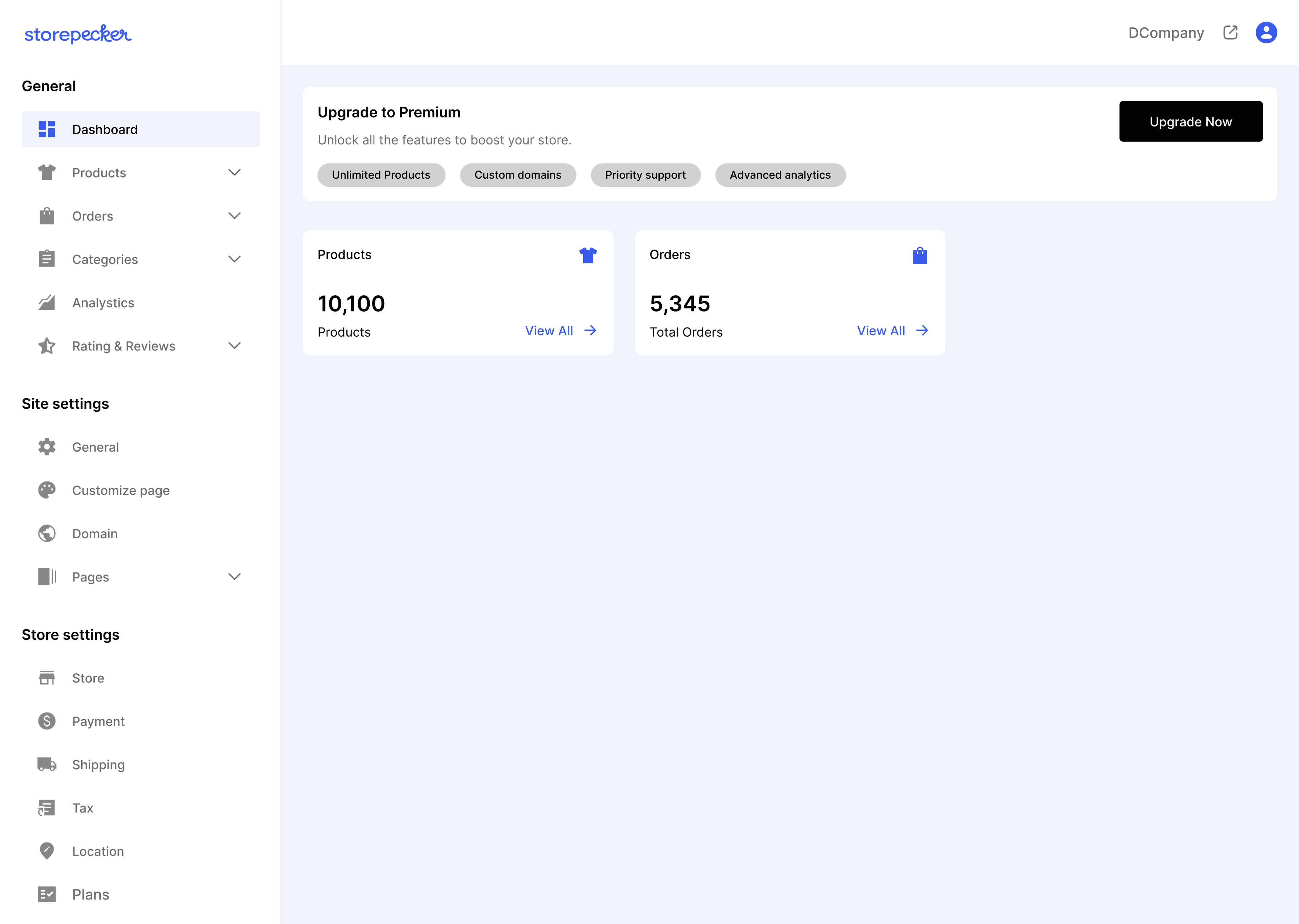Open the Tax settings menu item
This screenshot has width=1299, height=924.
(x=83, y=808)
